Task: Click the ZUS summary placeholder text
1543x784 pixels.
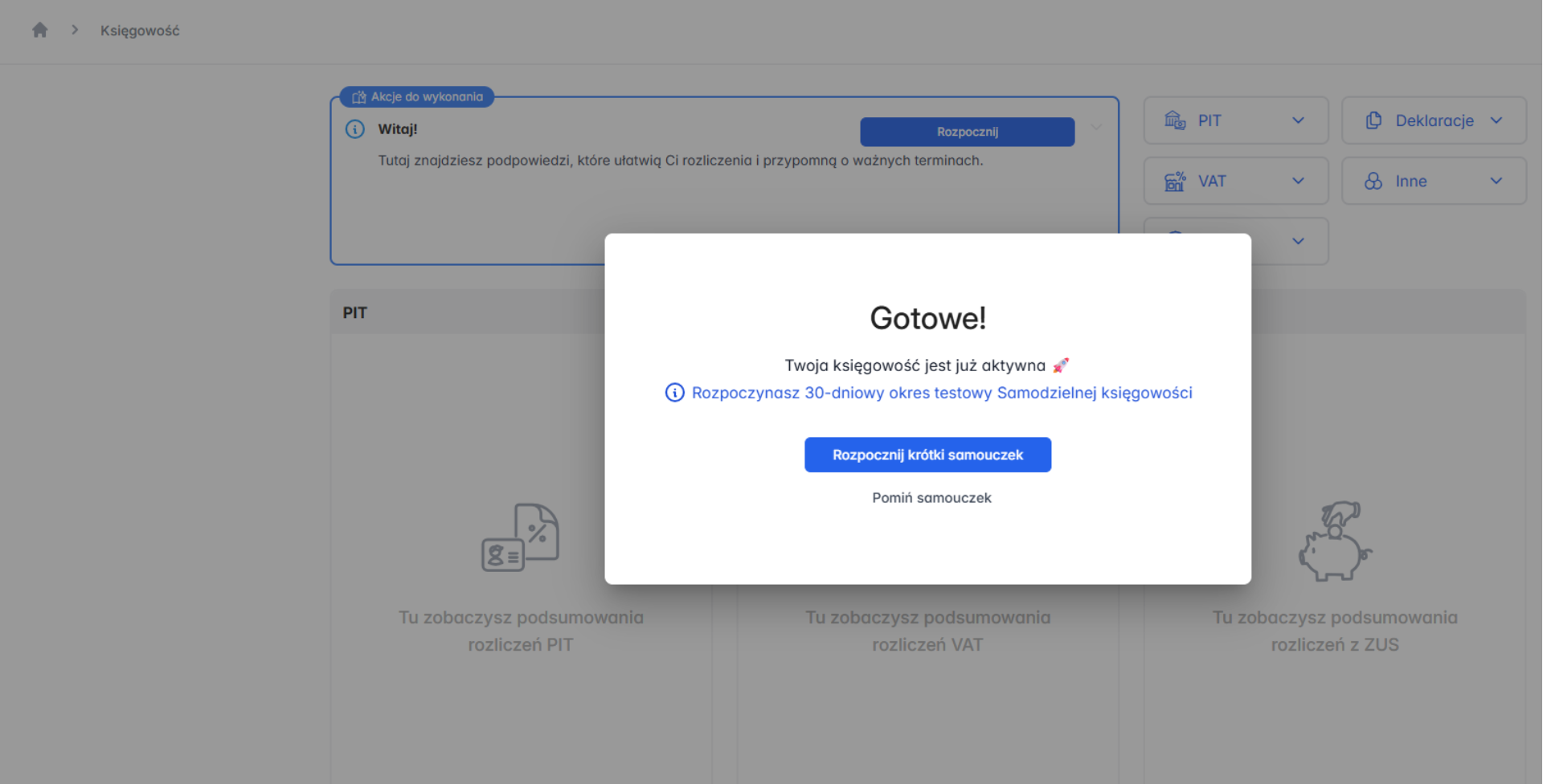Action: 1335,631
